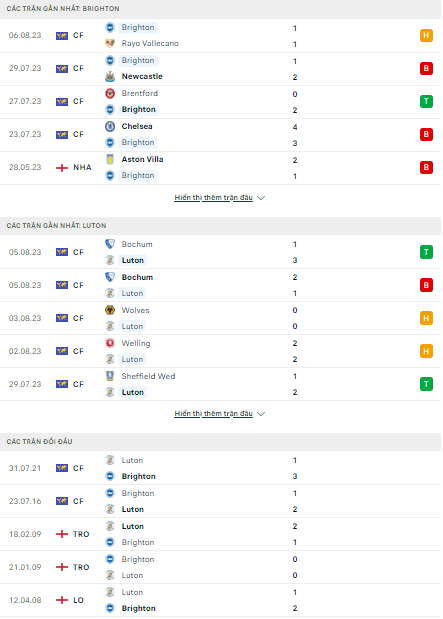Click the Newcastle club crest icon
Viewport: 443px width, 619px height.
click(x=110, y=77)
